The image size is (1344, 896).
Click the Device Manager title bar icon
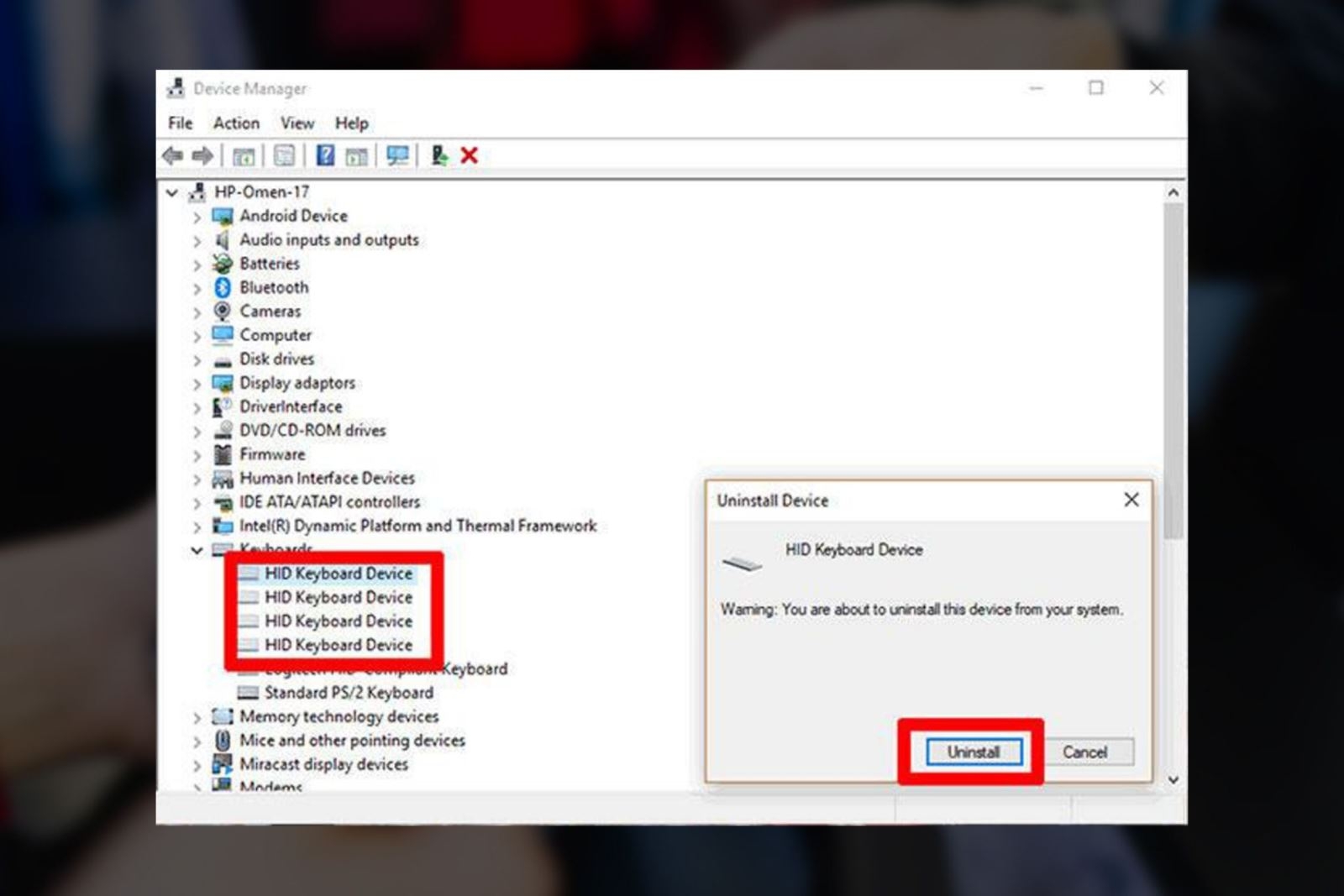176,88
